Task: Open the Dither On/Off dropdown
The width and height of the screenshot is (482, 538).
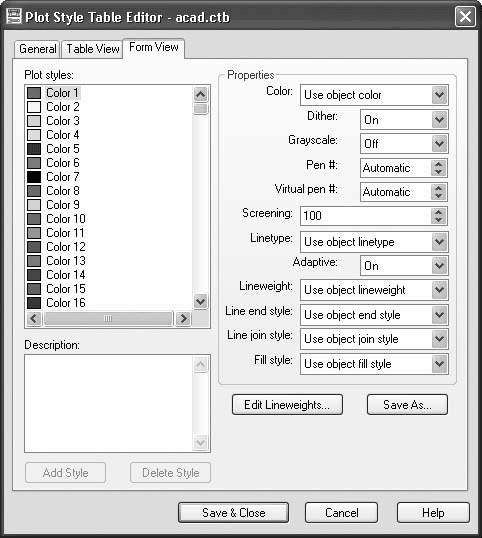Action: coord(439,120)
